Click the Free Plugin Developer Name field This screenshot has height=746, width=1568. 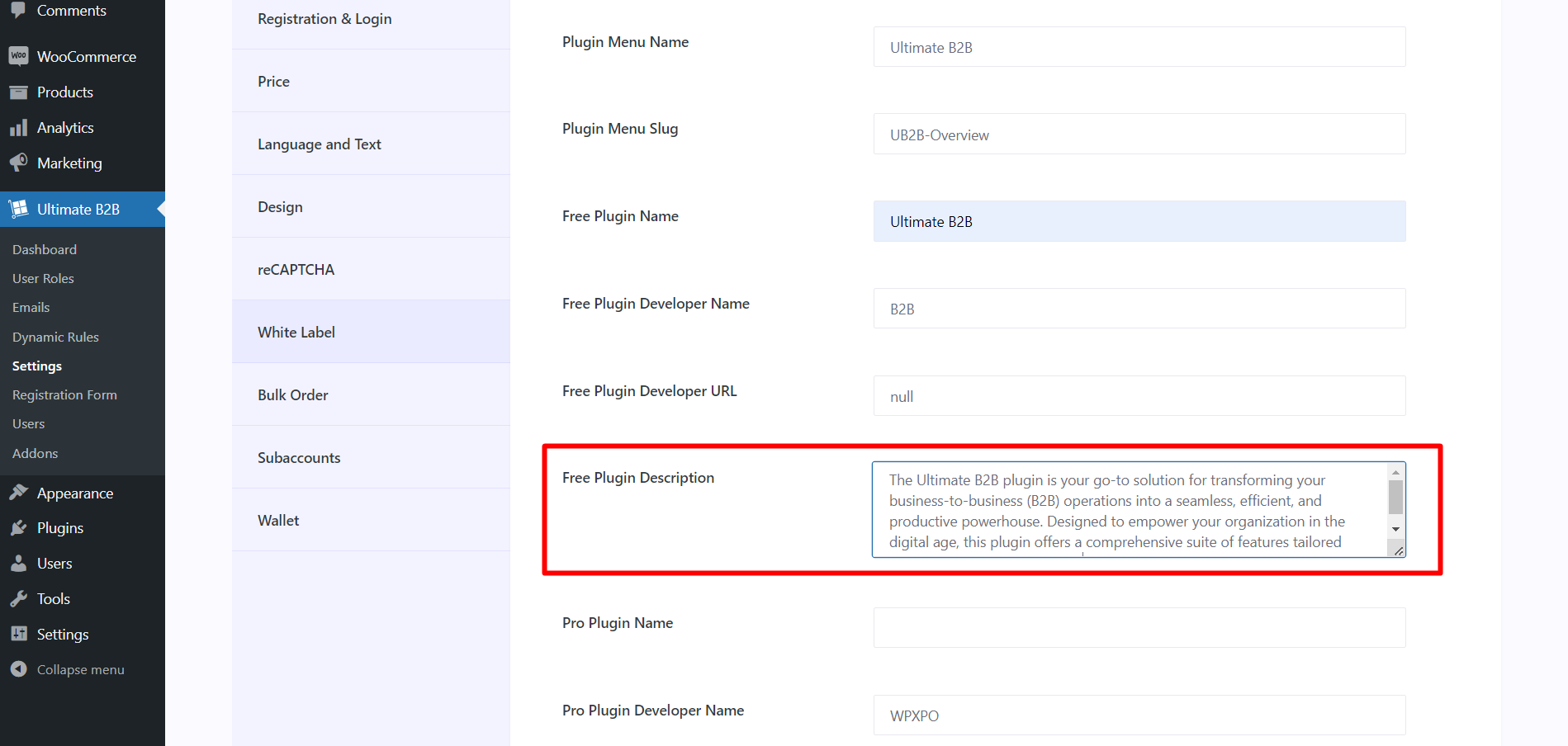(1139, 309)
